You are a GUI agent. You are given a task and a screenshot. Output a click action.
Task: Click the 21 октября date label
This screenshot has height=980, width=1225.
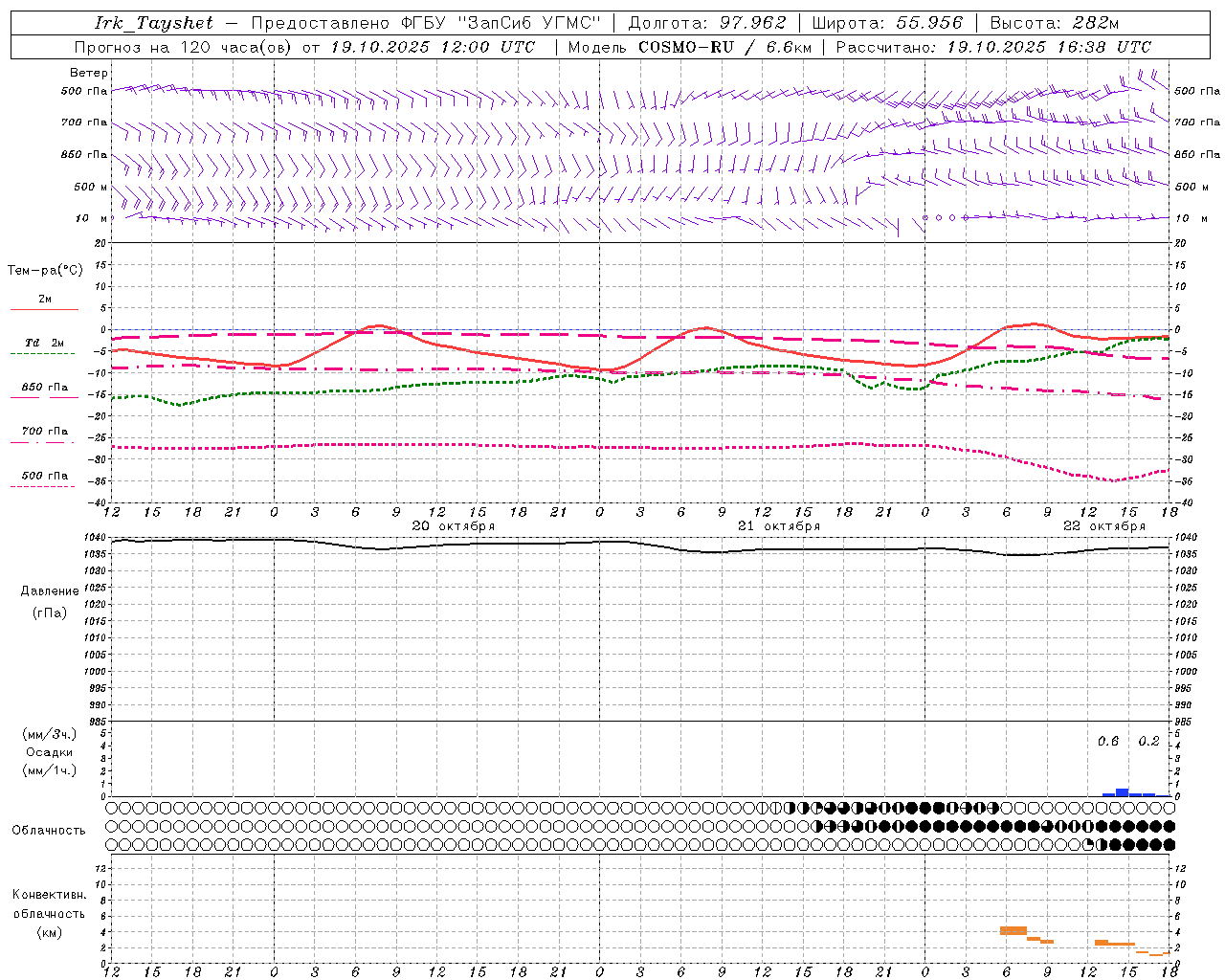click(779, 526)
